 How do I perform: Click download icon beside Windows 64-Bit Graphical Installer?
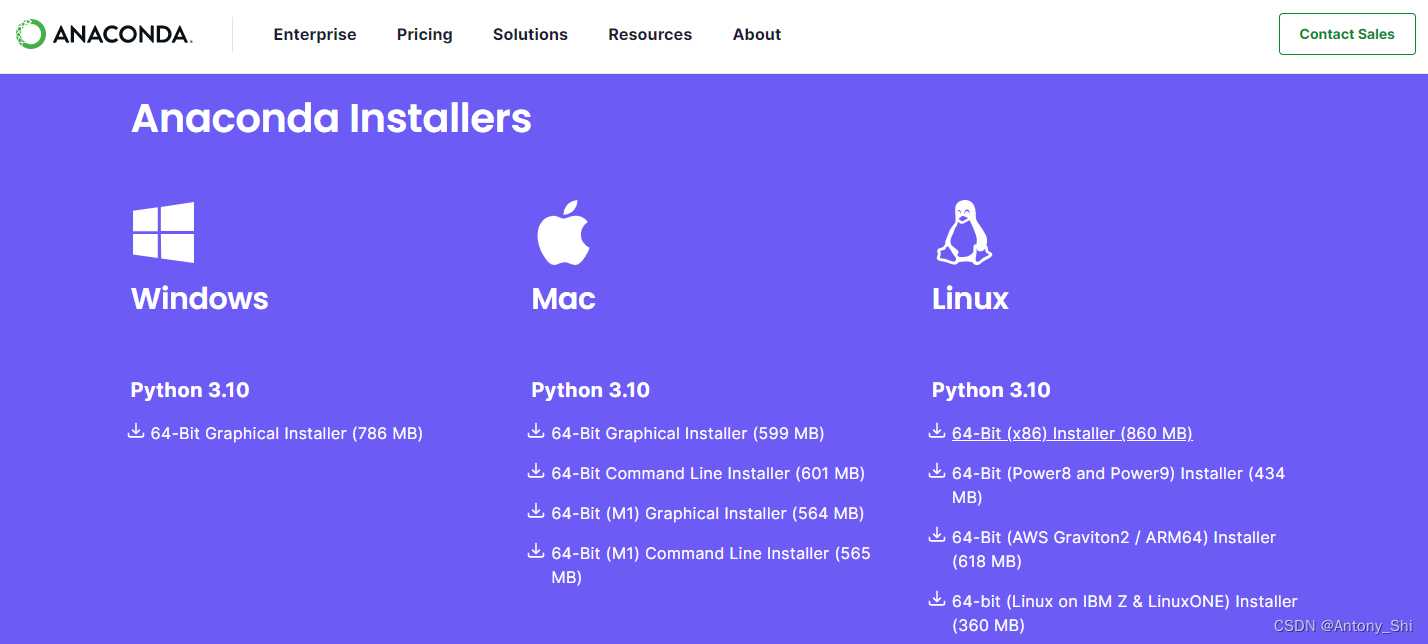136,432
